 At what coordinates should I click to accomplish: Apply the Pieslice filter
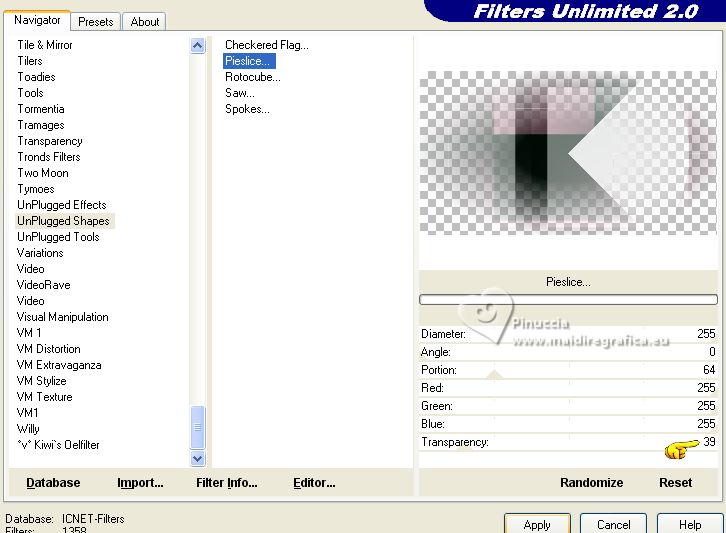click(537, 524)
